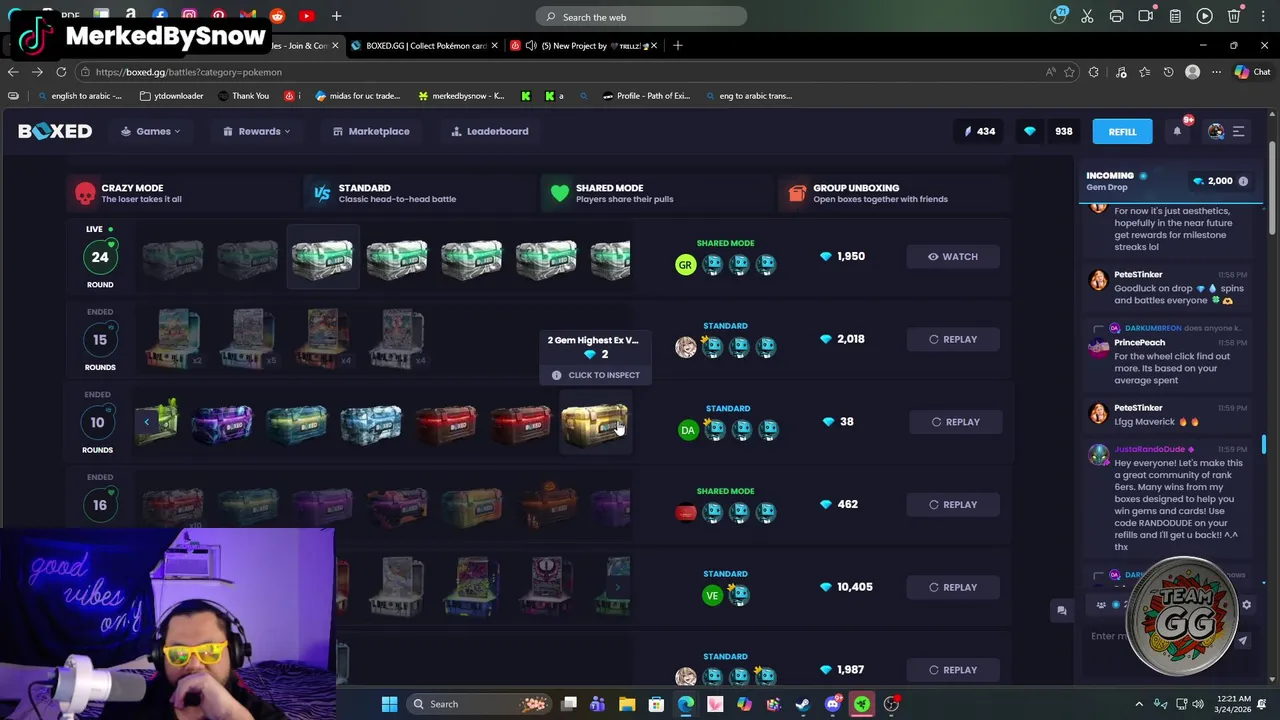Click the PrincePeach username in chat

coord(1139,343)
